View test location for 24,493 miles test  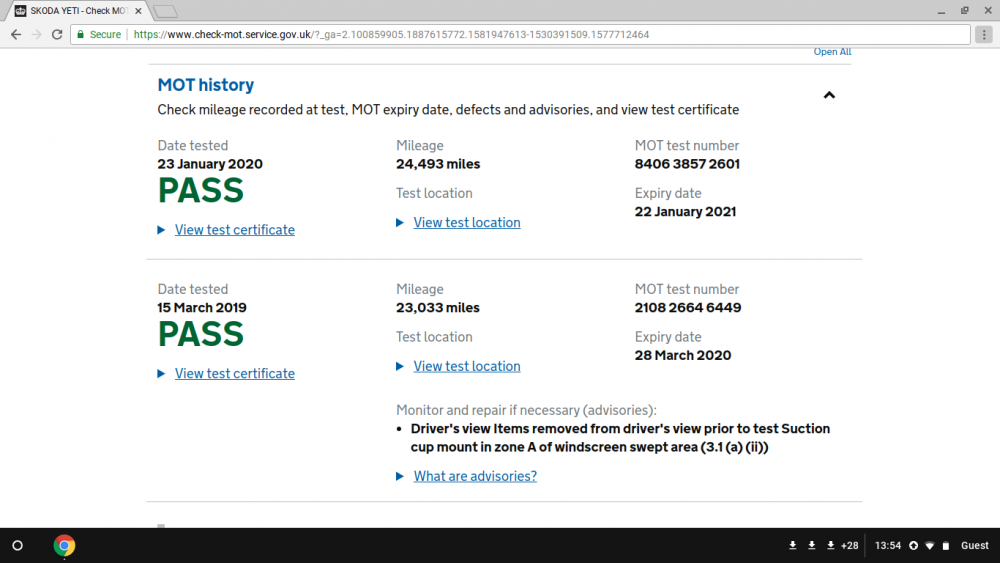(467, 223)
